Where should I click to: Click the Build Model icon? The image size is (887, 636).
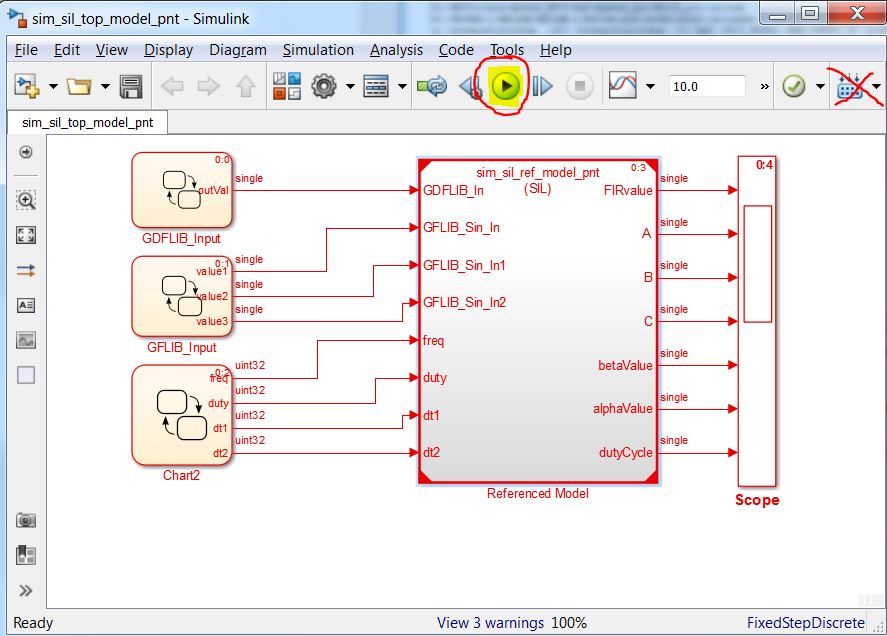point(850,87)
